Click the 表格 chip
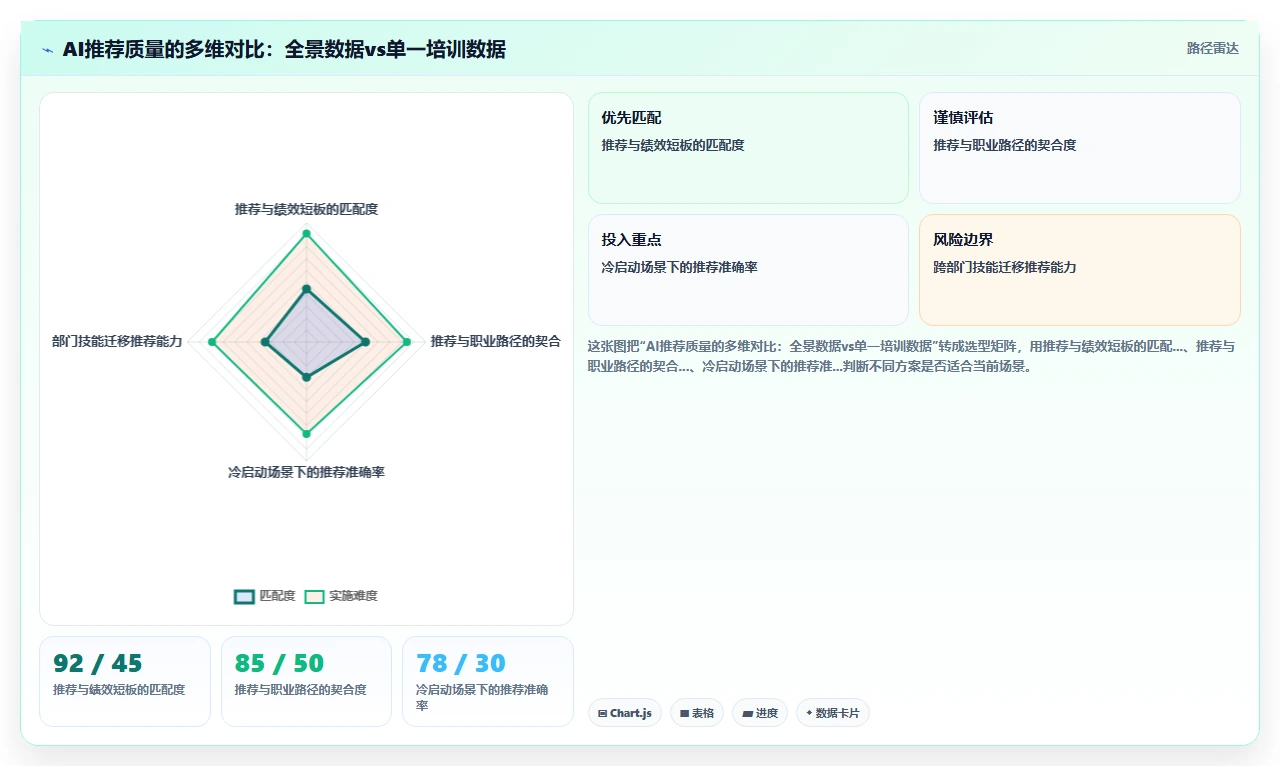 [697, 713]
